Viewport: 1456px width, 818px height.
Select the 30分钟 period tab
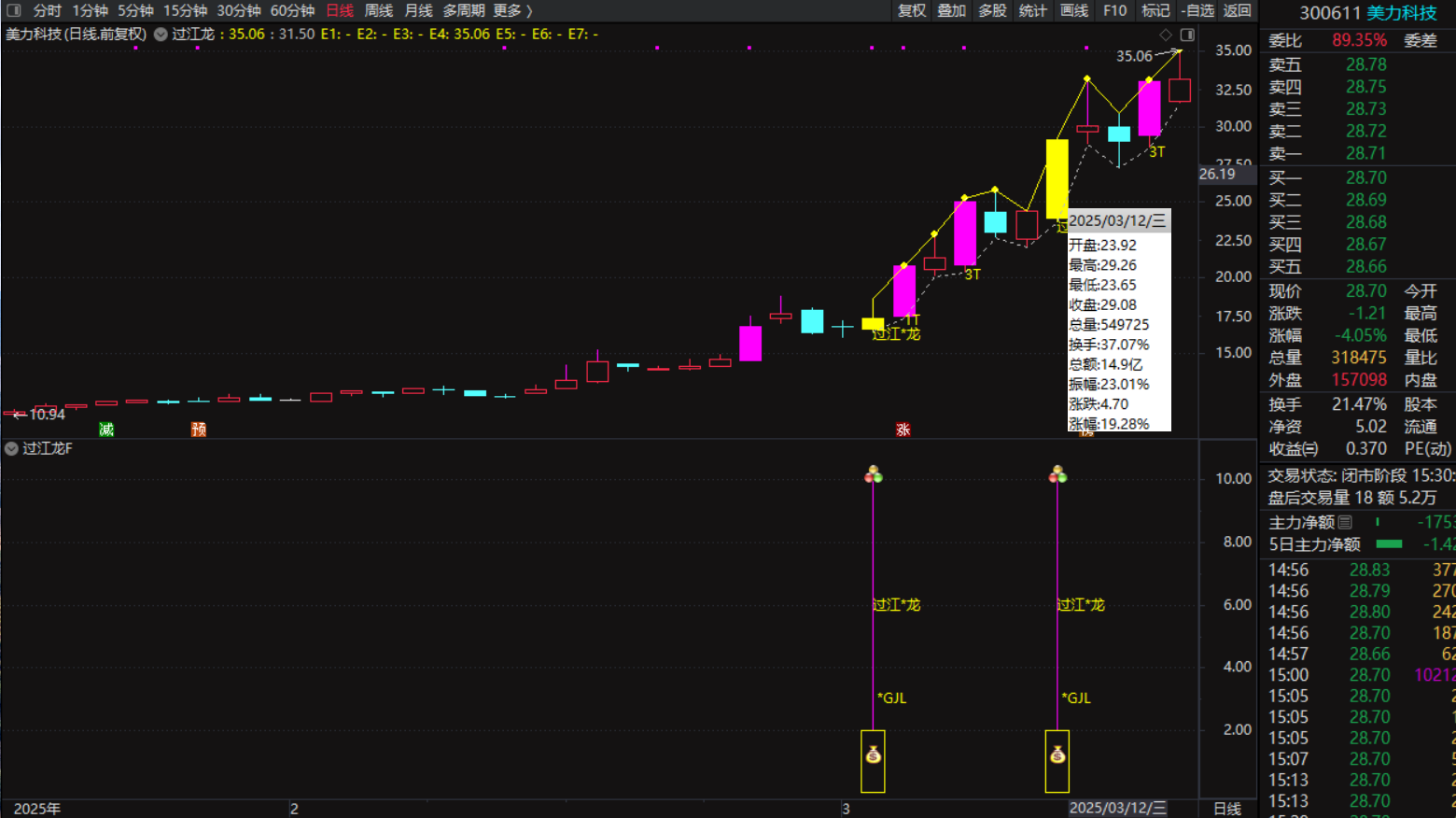(239, 10)
